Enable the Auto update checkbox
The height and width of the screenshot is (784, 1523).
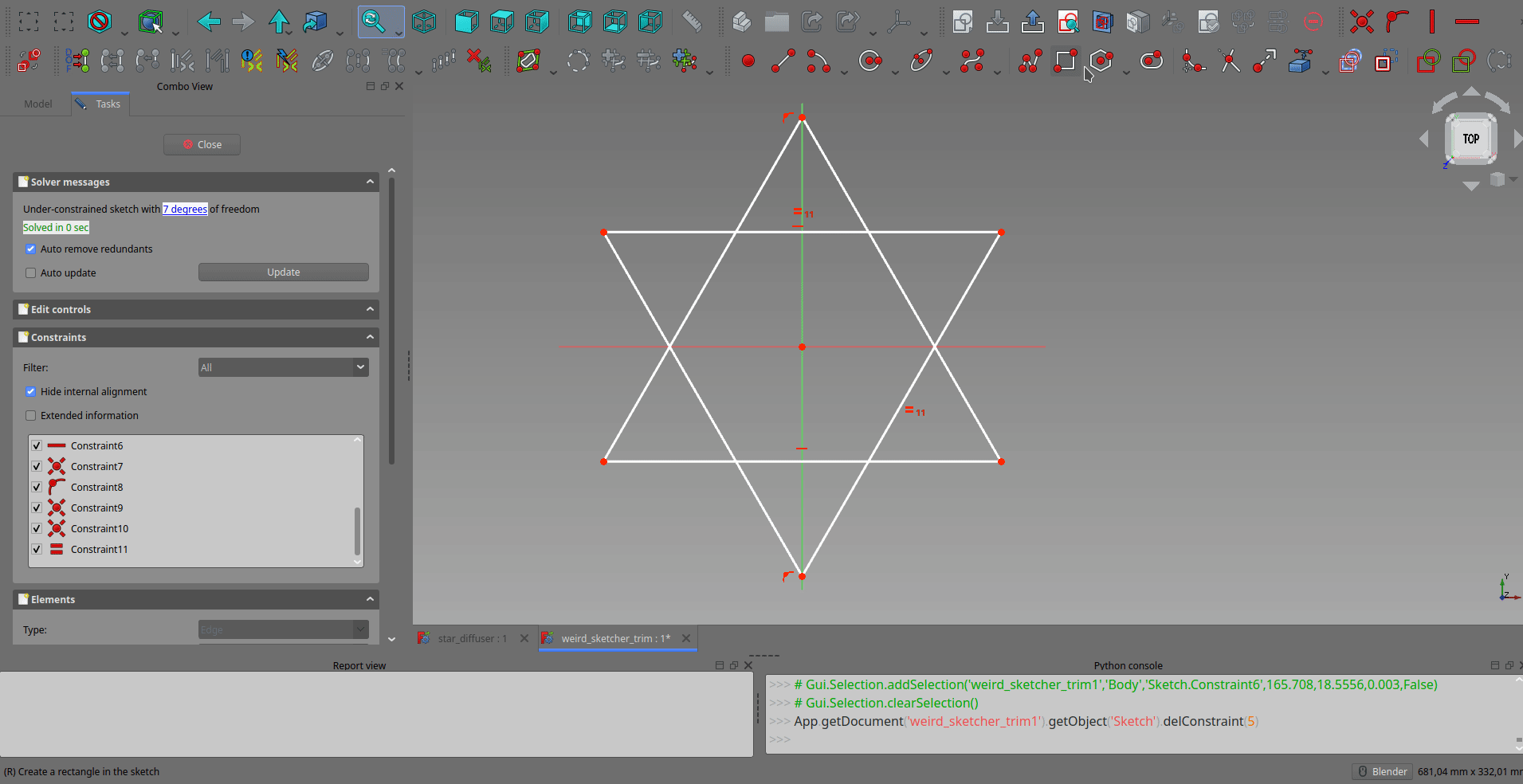(31, 273)
